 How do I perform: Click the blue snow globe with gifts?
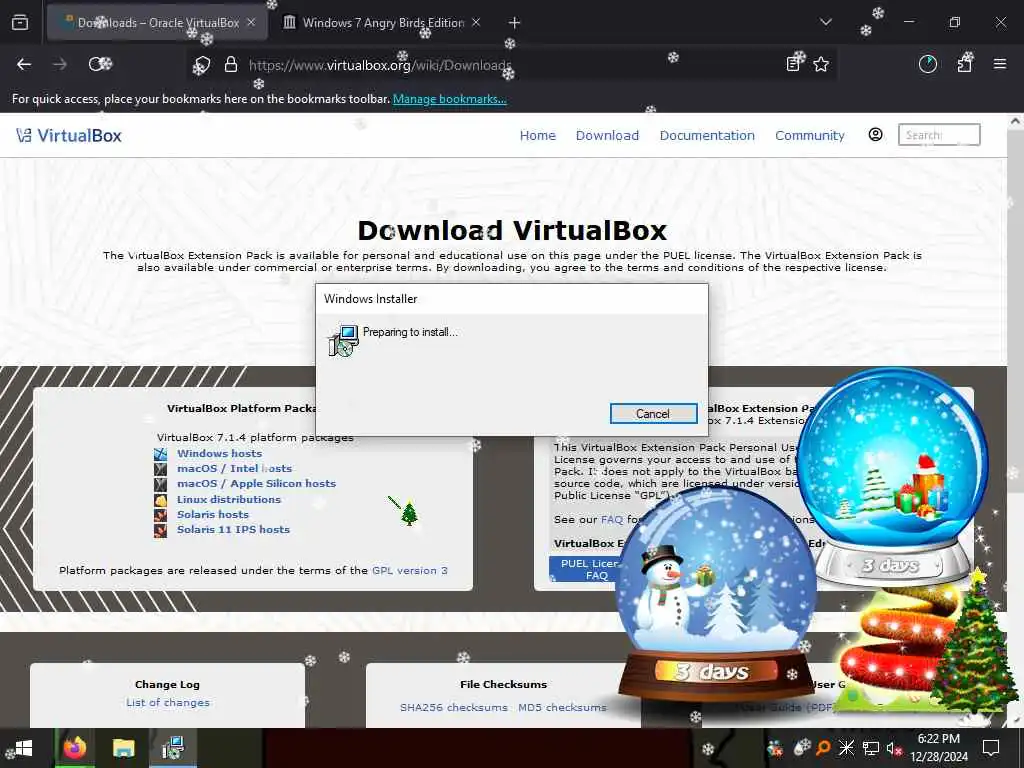(x=893, y=479)
